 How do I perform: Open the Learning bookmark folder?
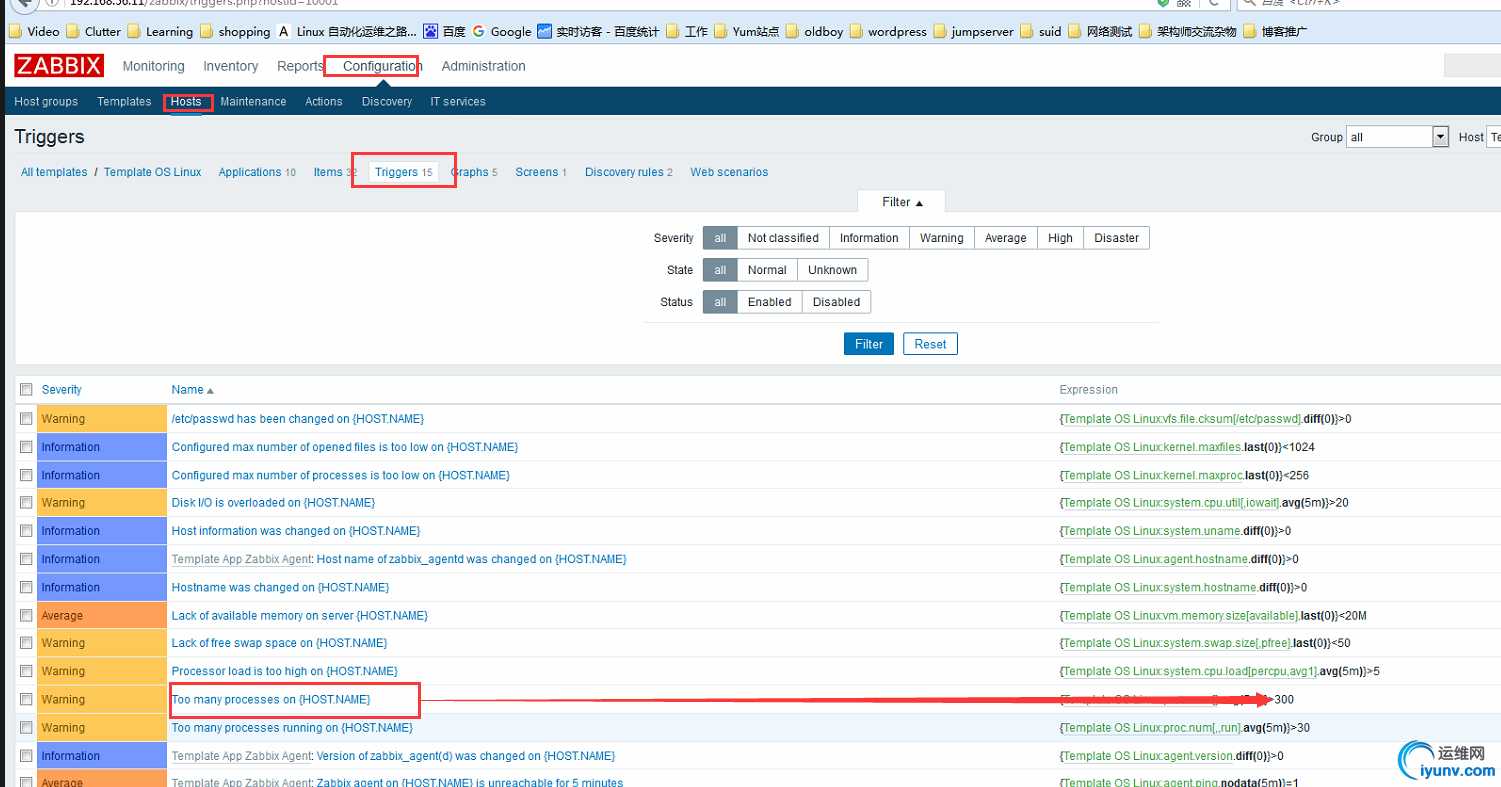[x=160, y=31]
